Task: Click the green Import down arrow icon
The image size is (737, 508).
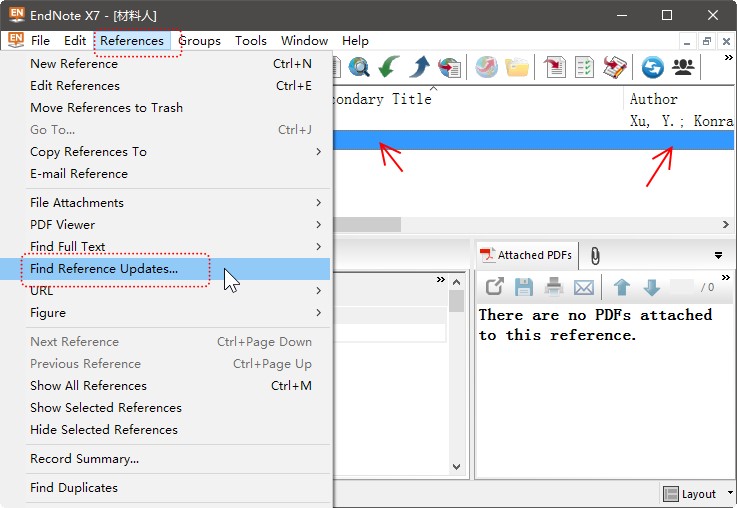Action: click(389, 67)
